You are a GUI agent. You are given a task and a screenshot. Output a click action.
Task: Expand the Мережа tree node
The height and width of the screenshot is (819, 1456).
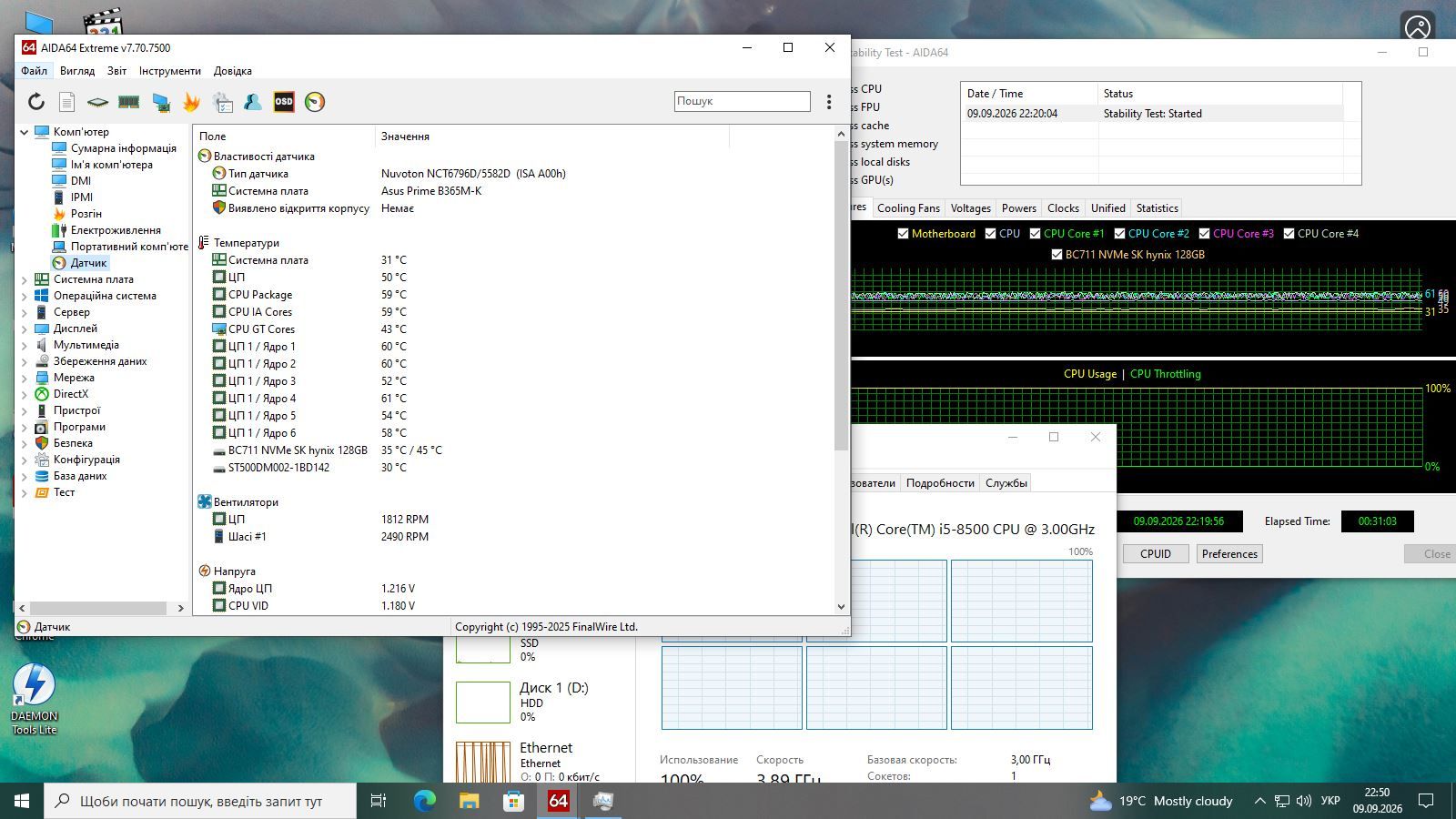[x=25, y=378]
